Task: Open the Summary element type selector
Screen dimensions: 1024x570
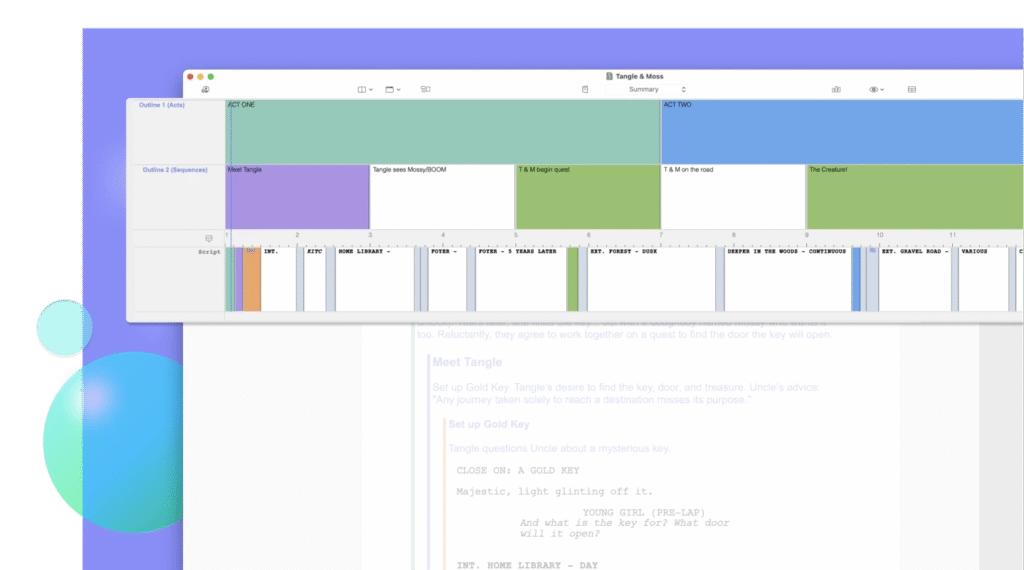Action: (648, 89)
